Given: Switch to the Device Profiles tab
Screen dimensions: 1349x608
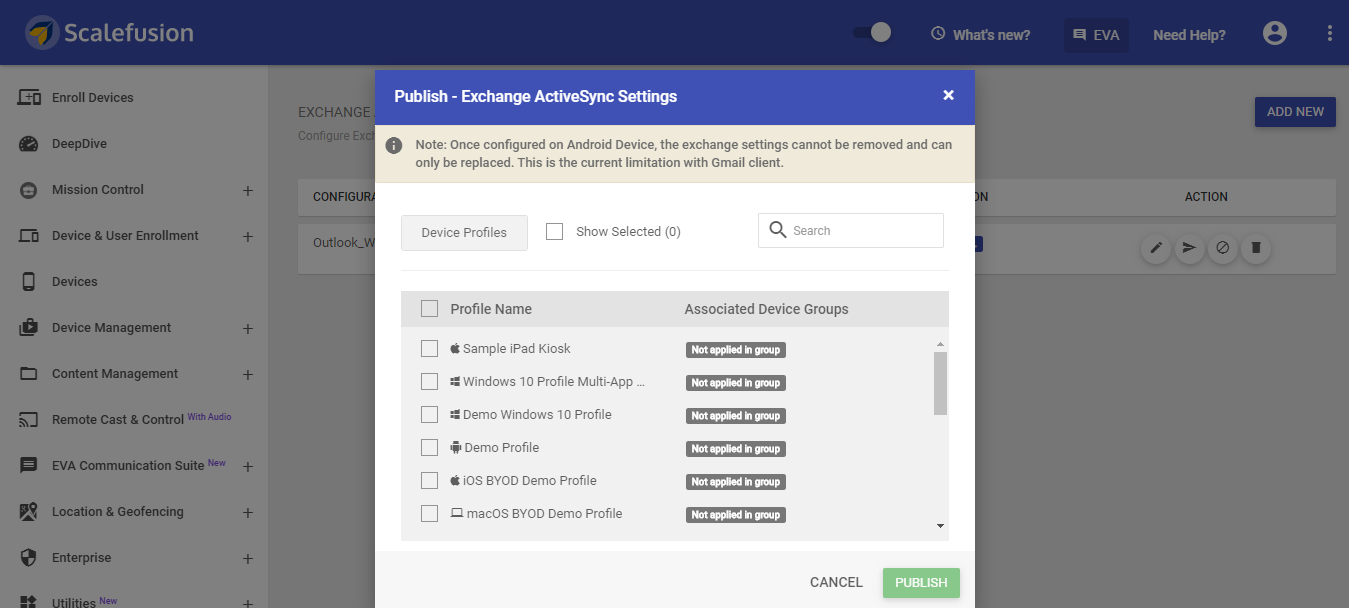Looking at the screenshot, I should coord(464,232).
